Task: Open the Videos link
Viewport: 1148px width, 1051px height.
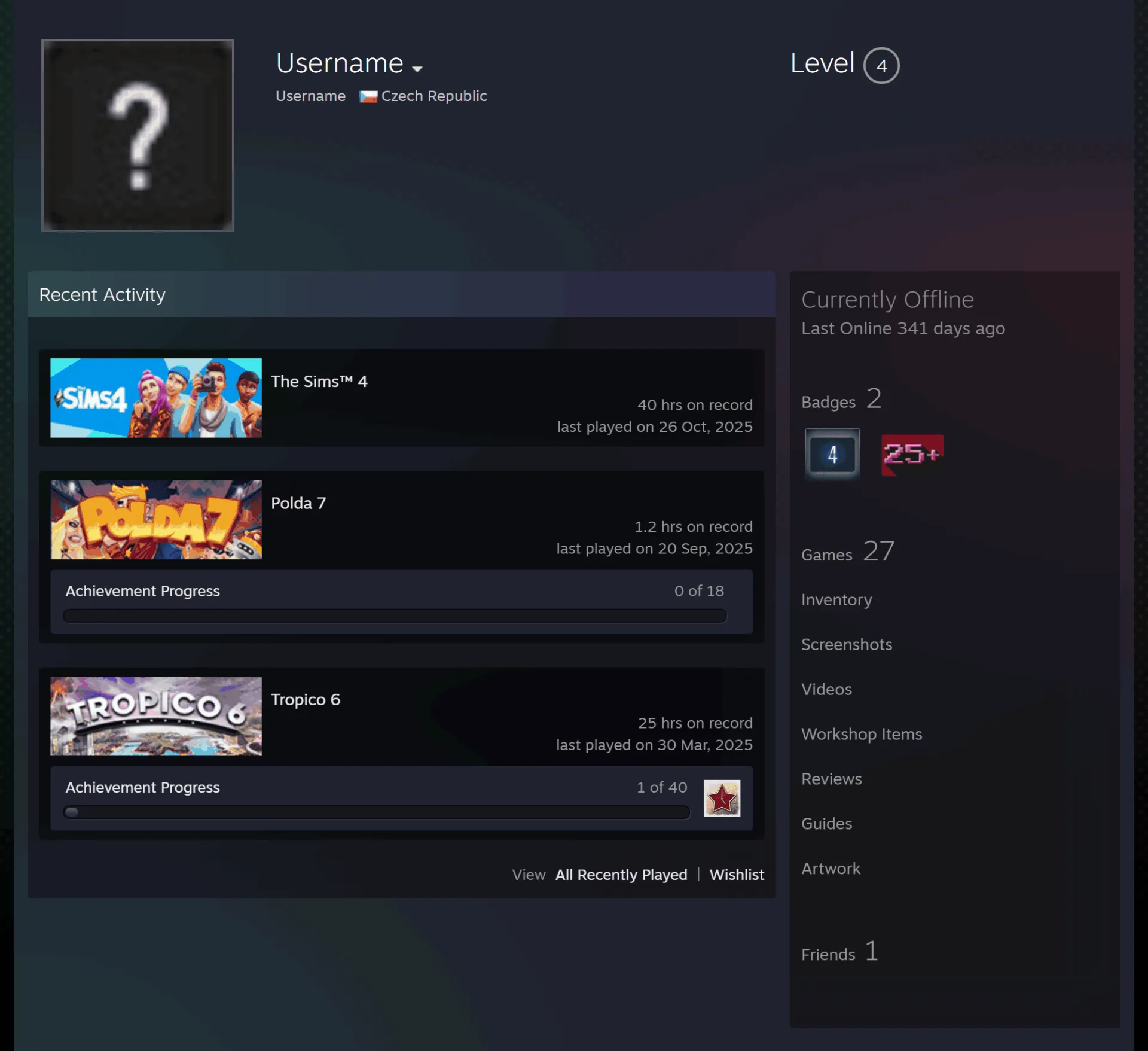Action: click(826, 689)
